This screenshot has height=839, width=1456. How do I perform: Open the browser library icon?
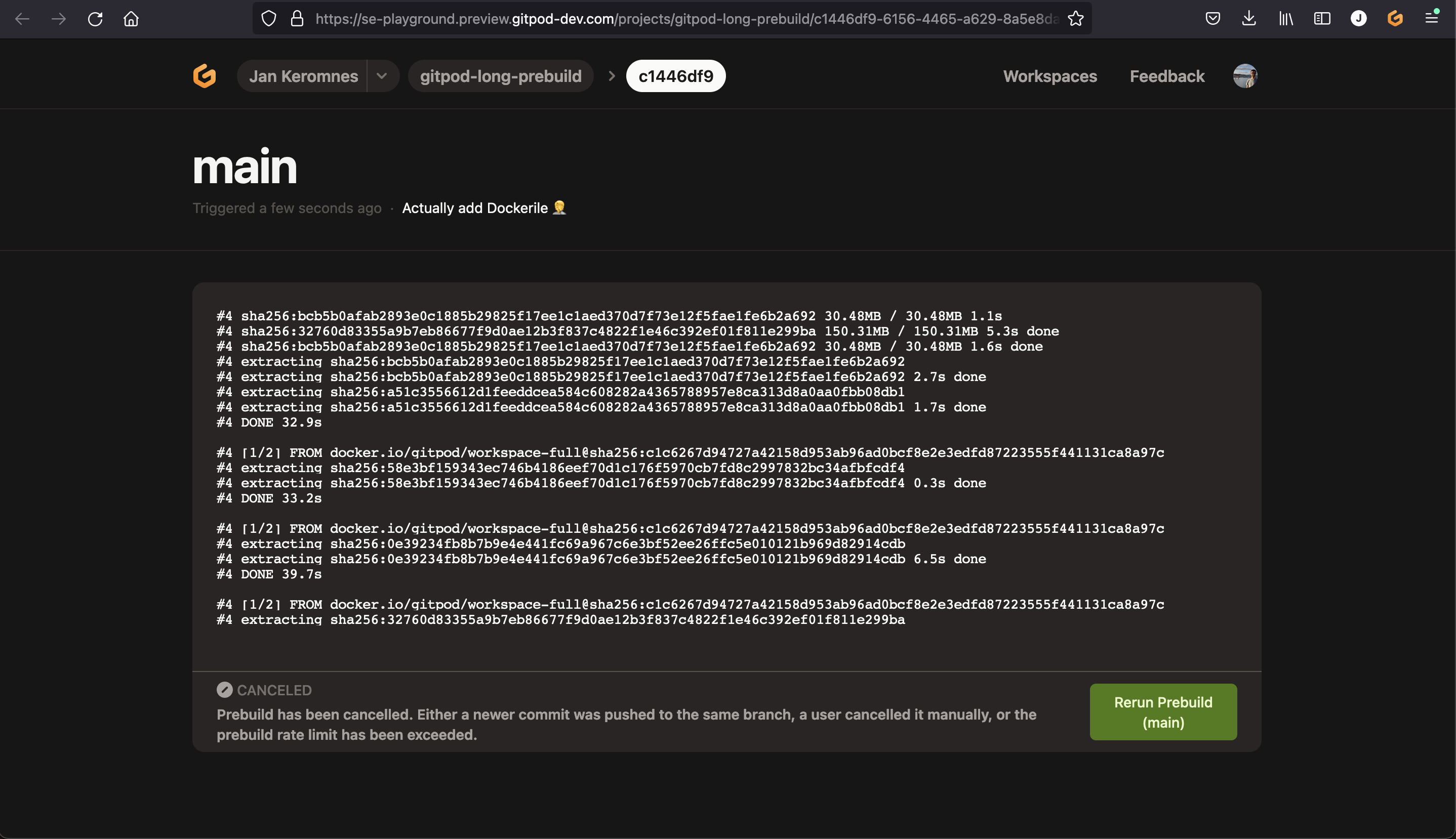tap(1286, 19)
